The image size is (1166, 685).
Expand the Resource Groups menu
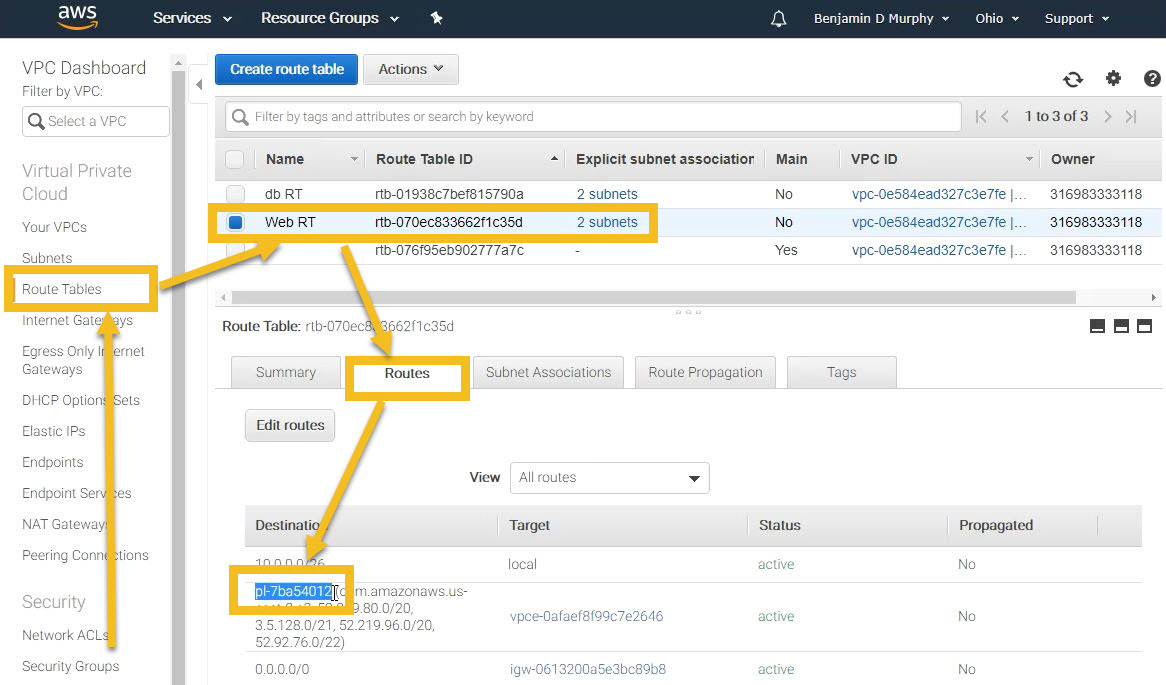click(x=329, y=18)
